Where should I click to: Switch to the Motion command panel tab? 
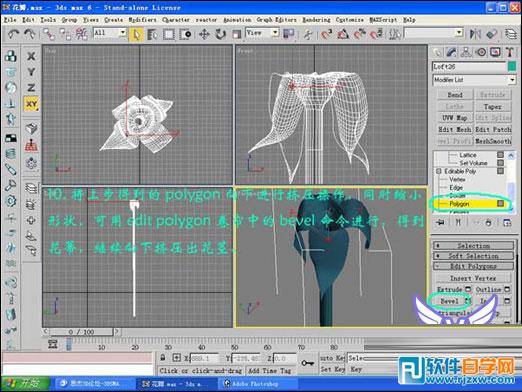point(481,52)
